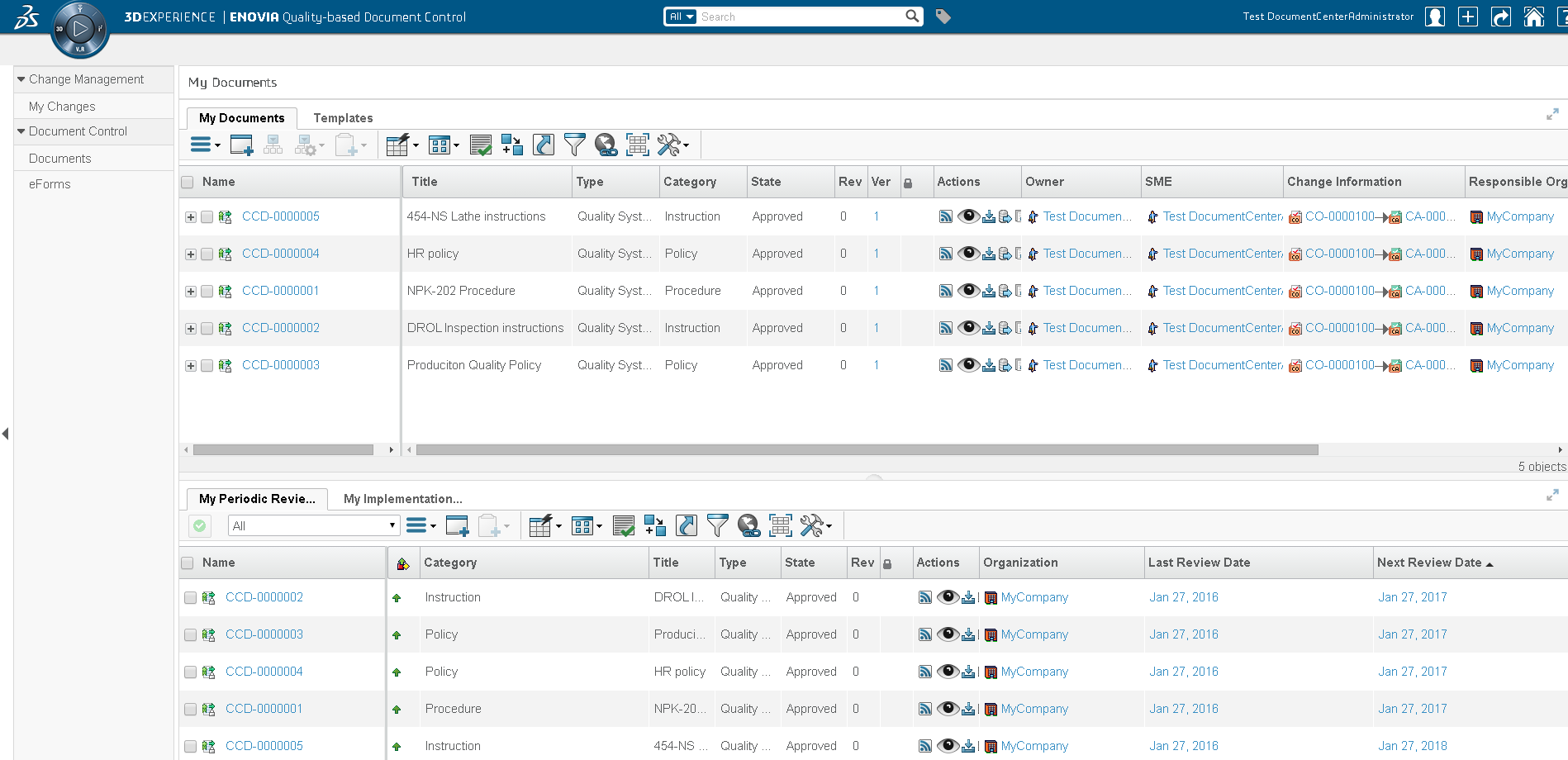Collapse the Change Management section
1568x760 pixels.
coord(21,79)
